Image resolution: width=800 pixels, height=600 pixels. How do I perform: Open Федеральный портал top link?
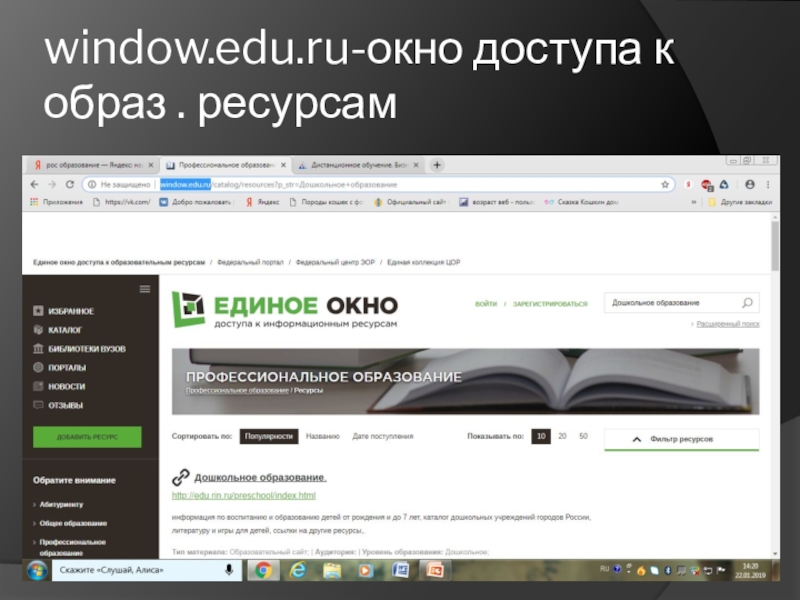point(250,262)
